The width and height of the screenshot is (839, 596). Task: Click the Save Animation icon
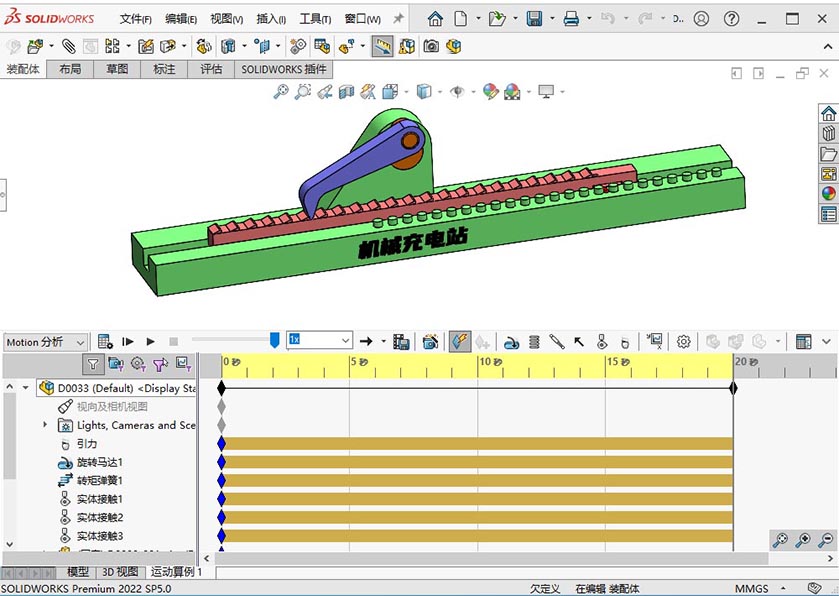[x=401, y=341]
